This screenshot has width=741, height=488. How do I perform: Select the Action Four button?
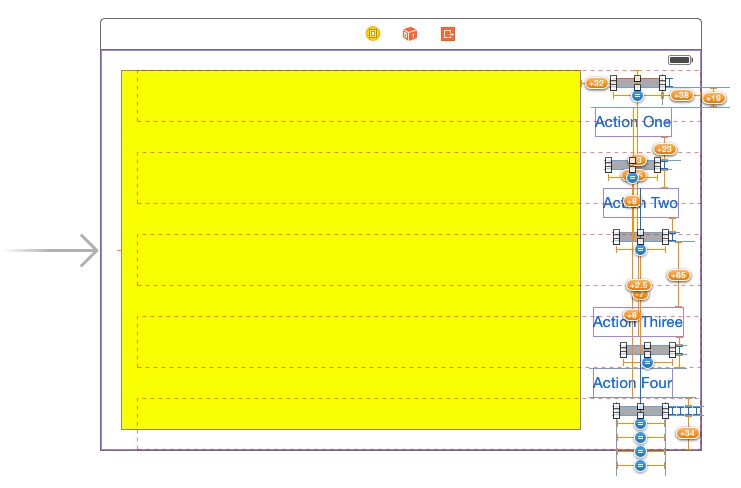633,383
